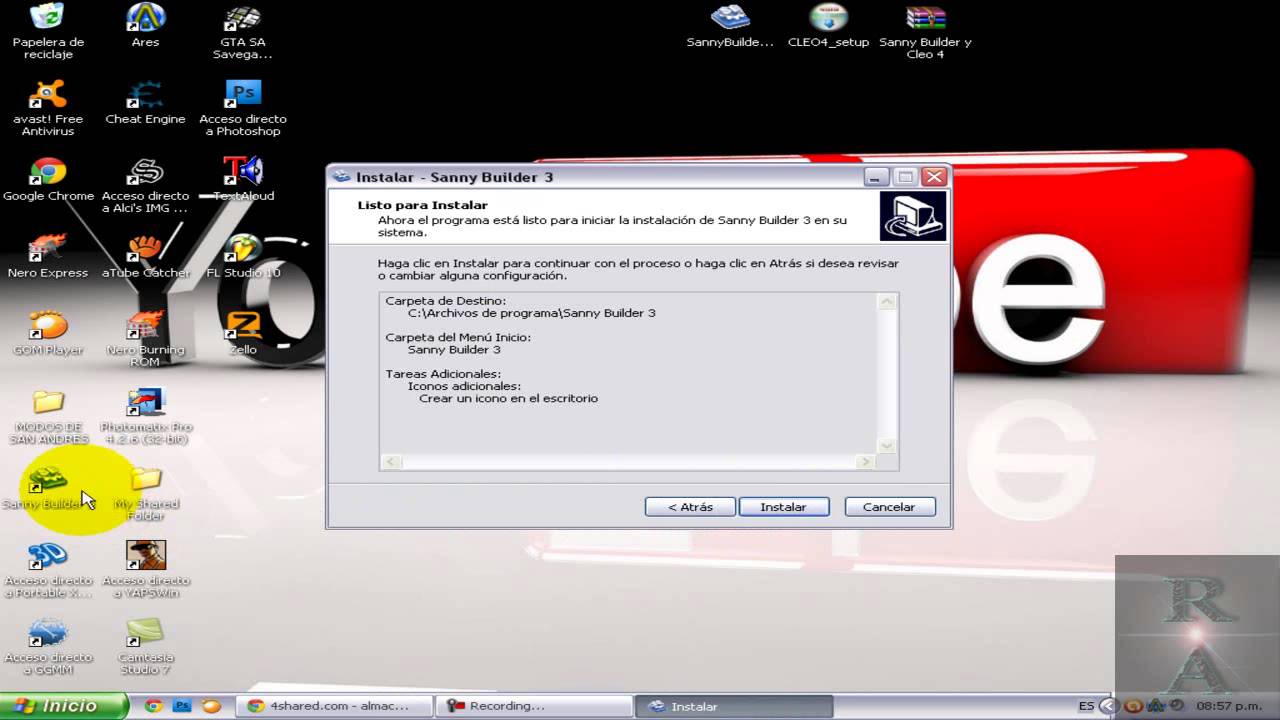1280x720 pixels.
Task: Select Acceso directo a Alci's IMG icon
Action: [x=145, y=185]
